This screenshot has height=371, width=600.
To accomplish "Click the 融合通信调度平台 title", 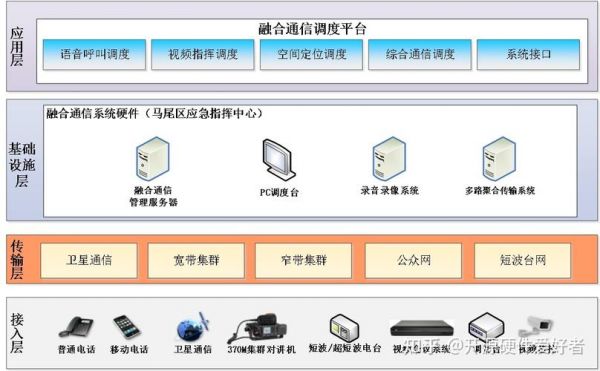I will click(x=312, y=29).
